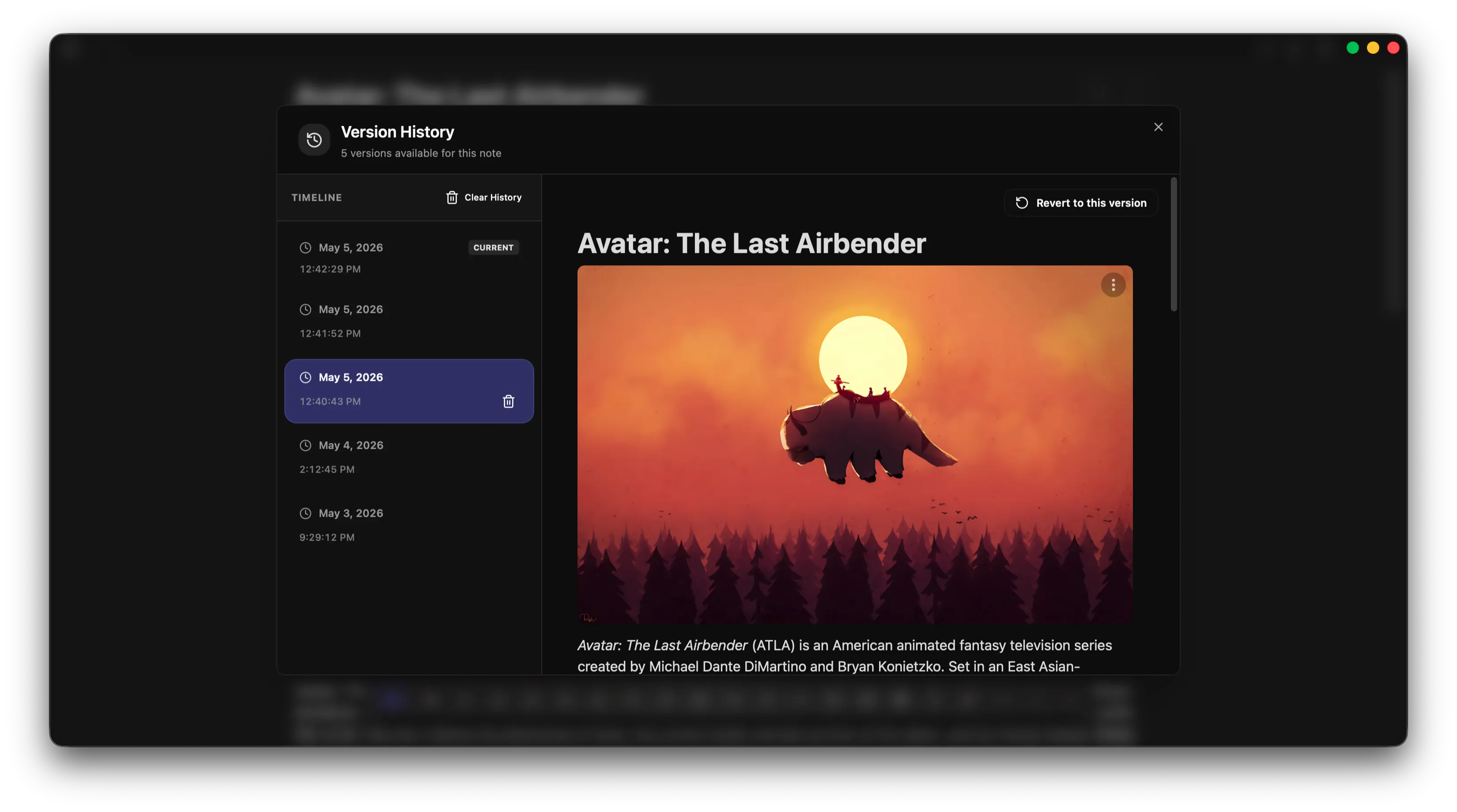This screenshot has width=1457, height=812.
Task: Select the May 5, 2026 12:42:29 PM current version
Action: (x=409, y=258)
